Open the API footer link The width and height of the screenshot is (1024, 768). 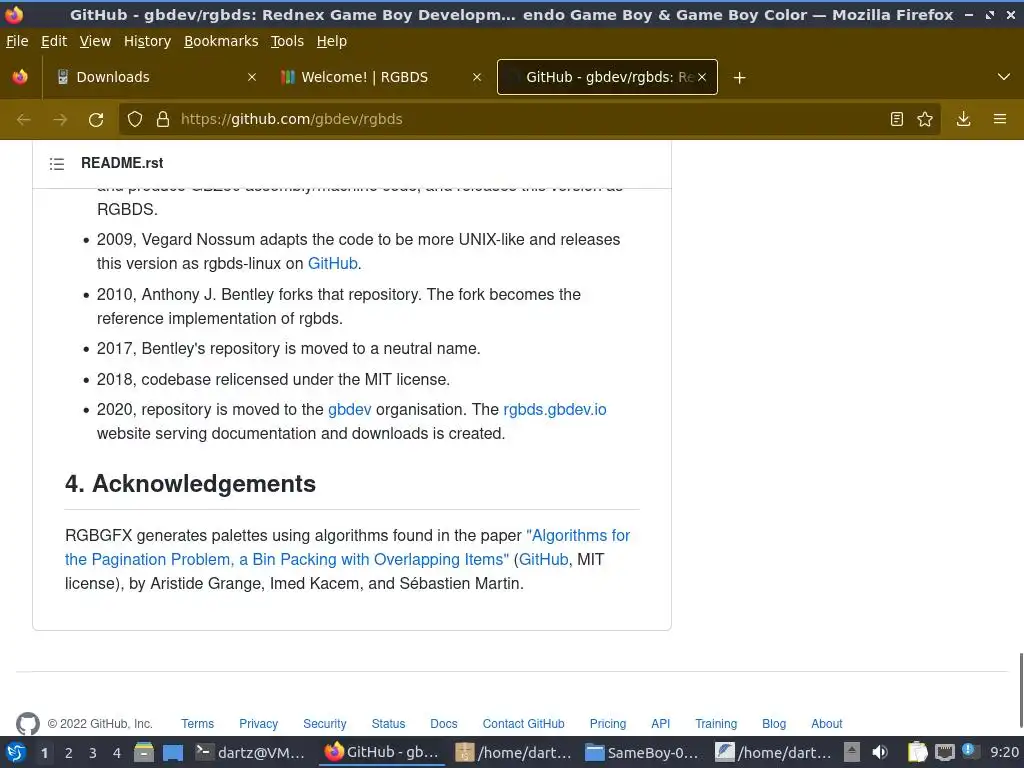(x=660, y=724)
